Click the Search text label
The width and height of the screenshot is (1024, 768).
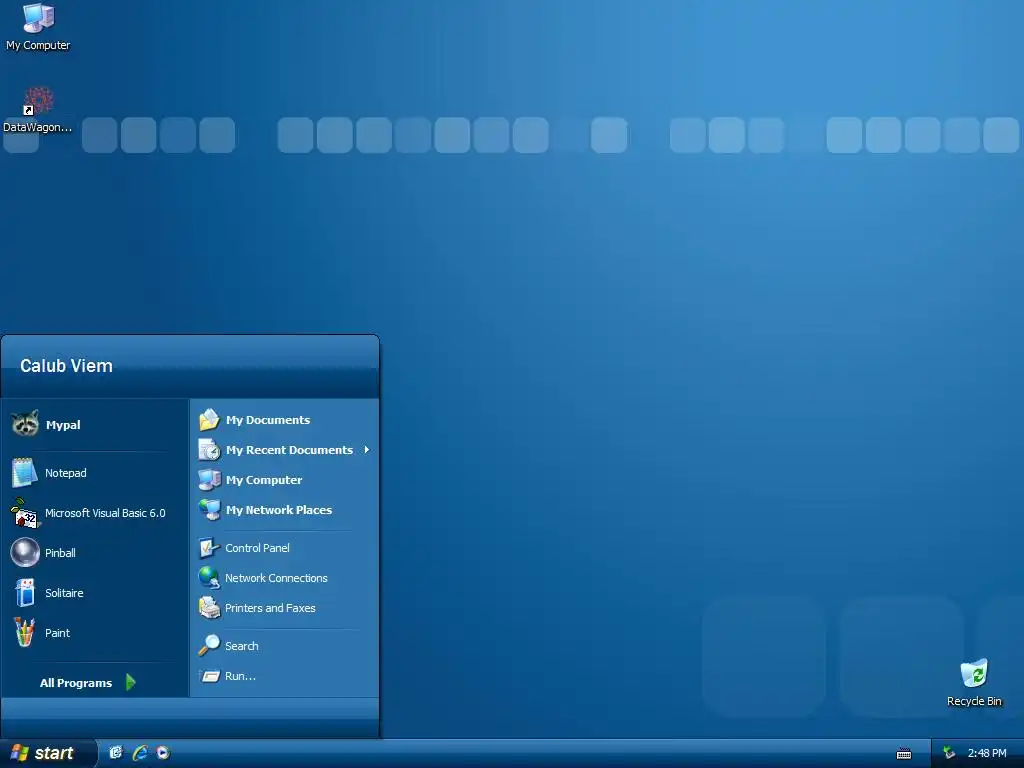[242, 646]
